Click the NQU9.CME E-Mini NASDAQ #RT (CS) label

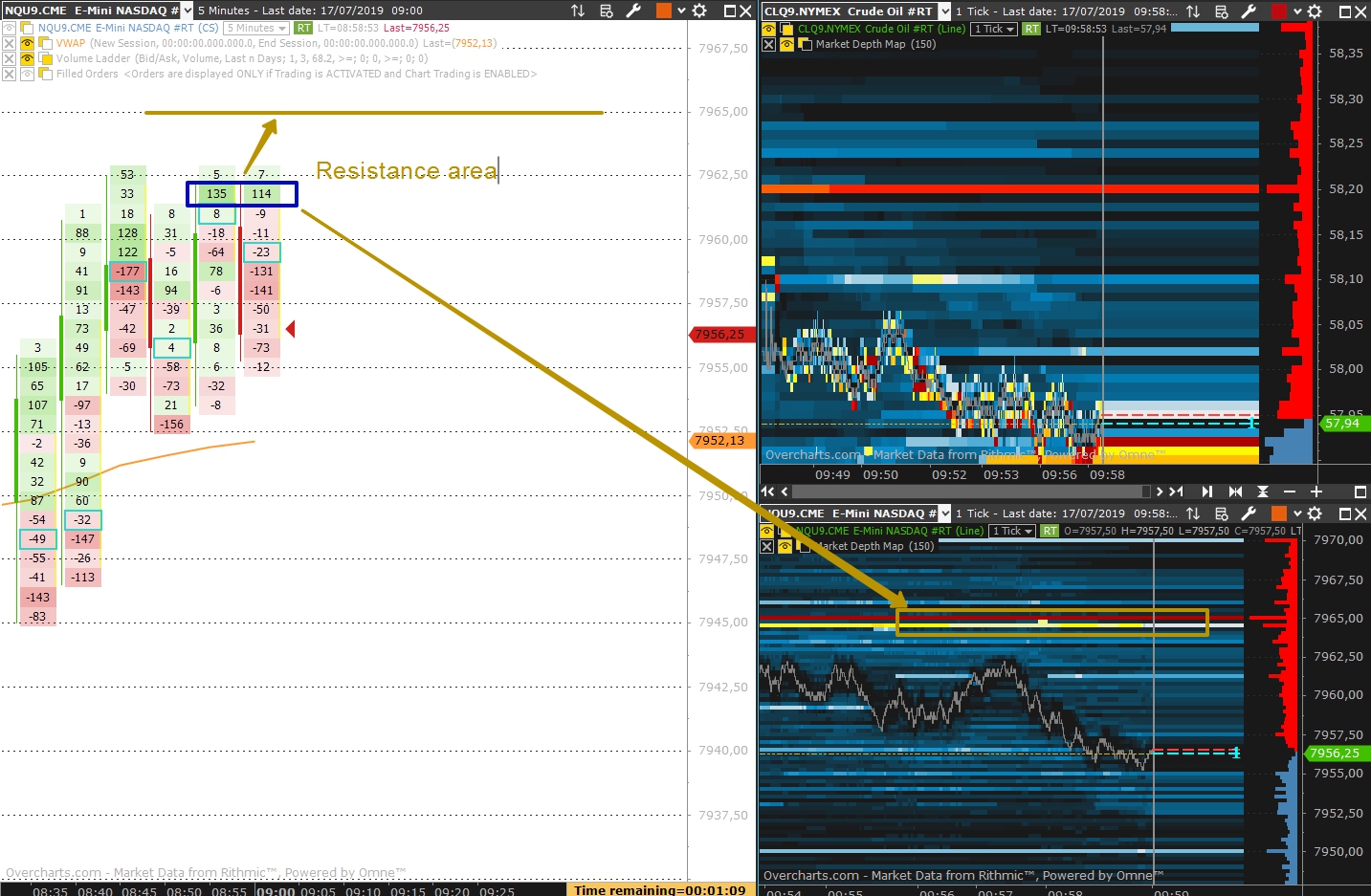click(128, 29)
